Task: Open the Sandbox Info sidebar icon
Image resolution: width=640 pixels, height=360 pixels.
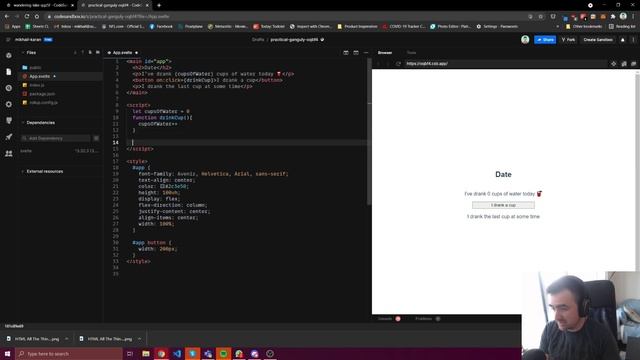Action: point(9,55)
